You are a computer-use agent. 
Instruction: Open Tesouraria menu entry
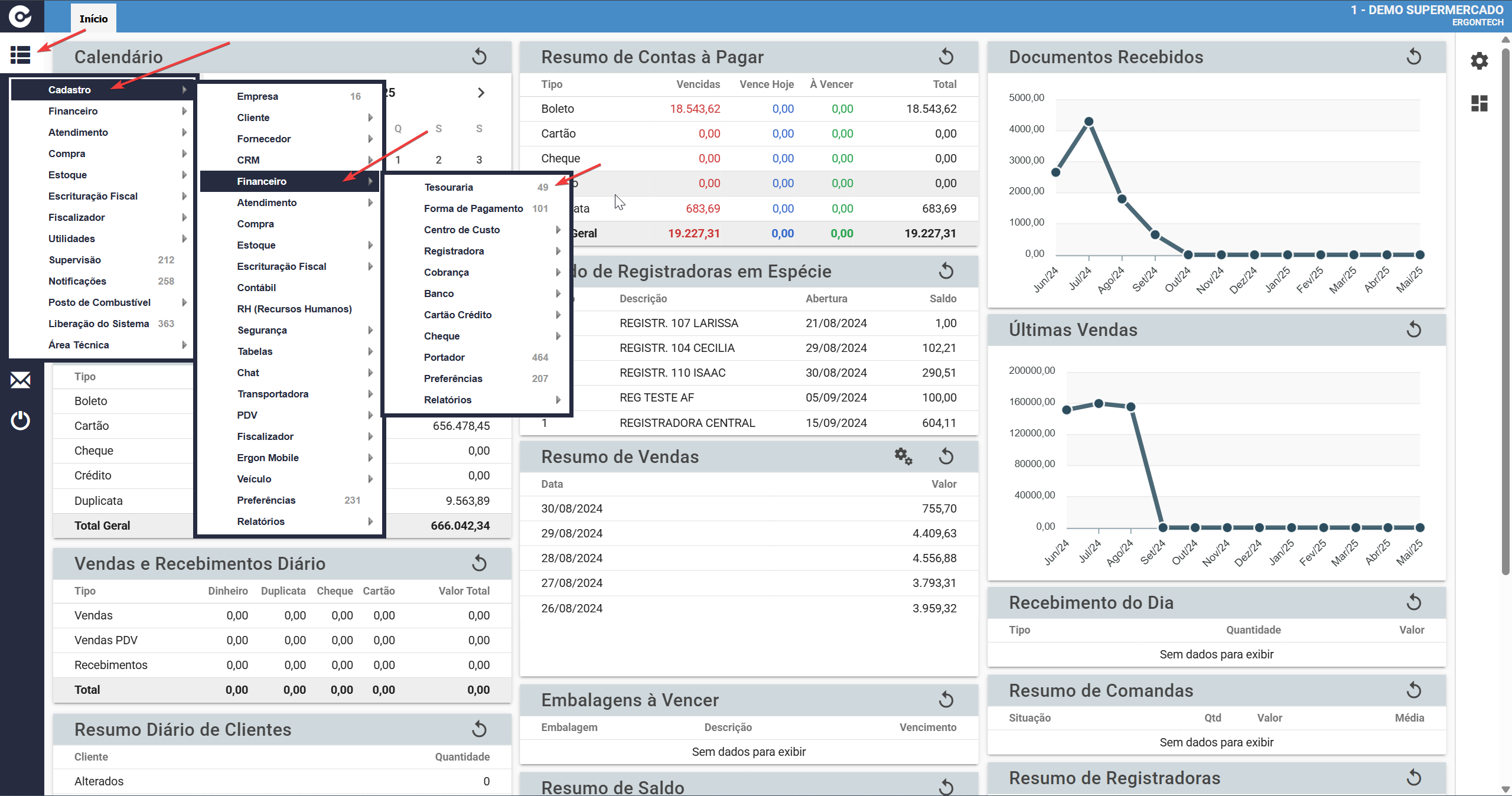click(477, 187)
